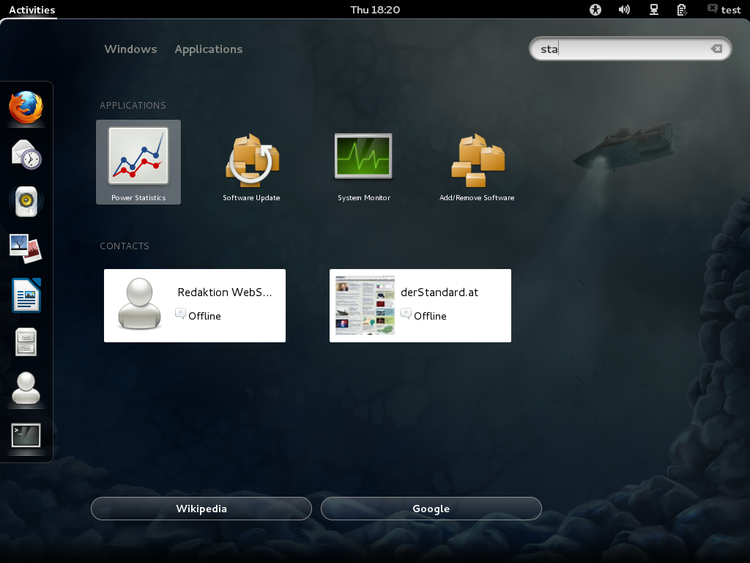Image resolution: width=750 pixels, height=563 pixels.
Task: Launch Firefox from the dash
Action: [x=26, y=107]
